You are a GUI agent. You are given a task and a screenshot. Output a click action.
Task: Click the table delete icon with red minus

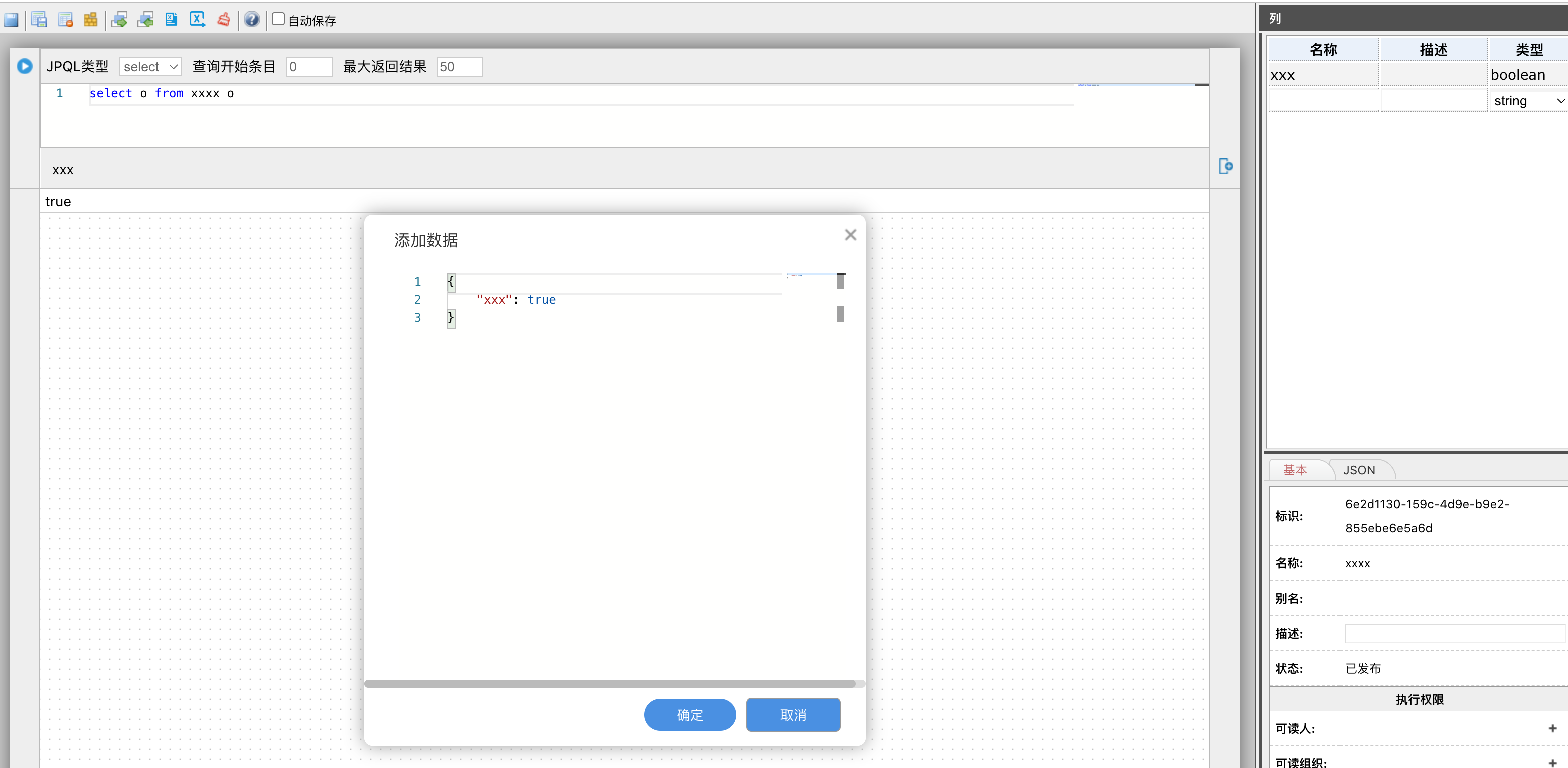click(65, 20)
